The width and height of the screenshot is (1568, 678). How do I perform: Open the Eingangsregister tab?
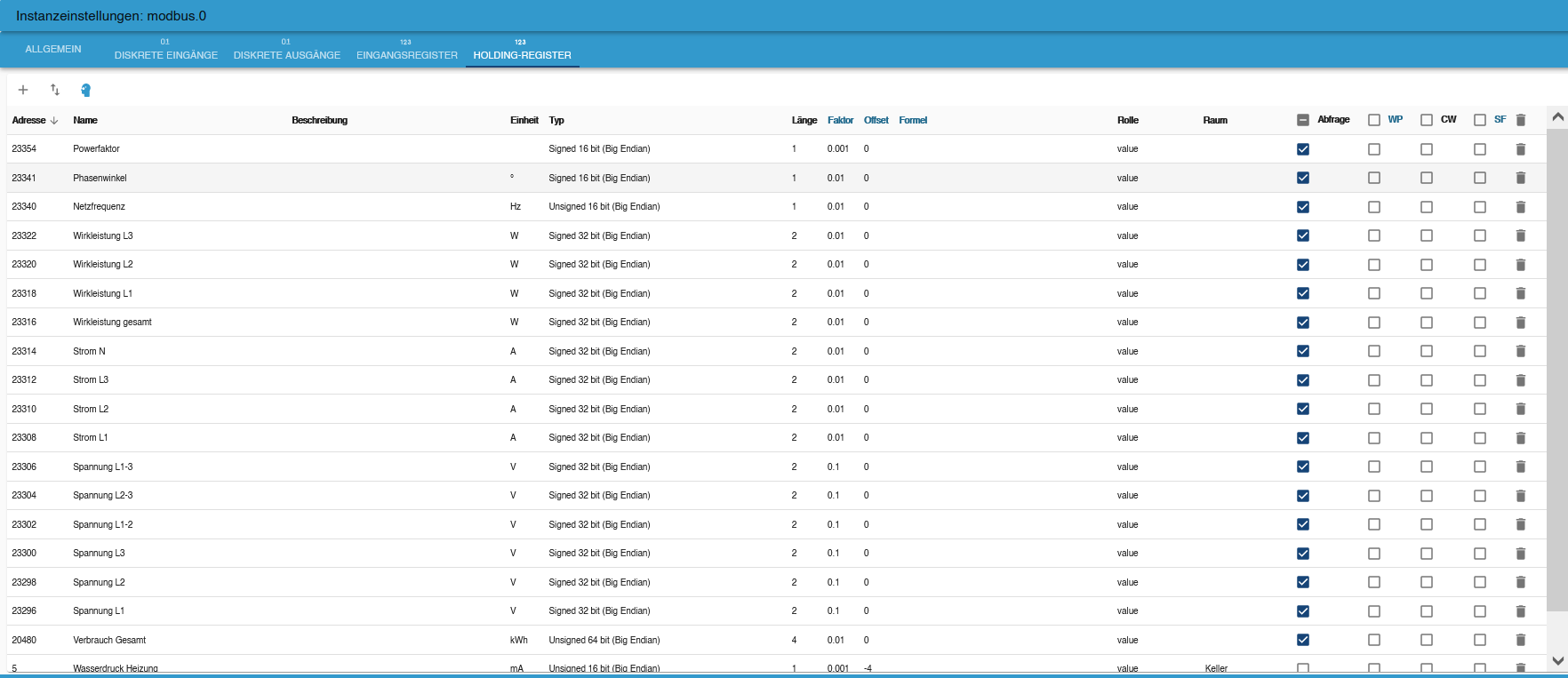407,50
